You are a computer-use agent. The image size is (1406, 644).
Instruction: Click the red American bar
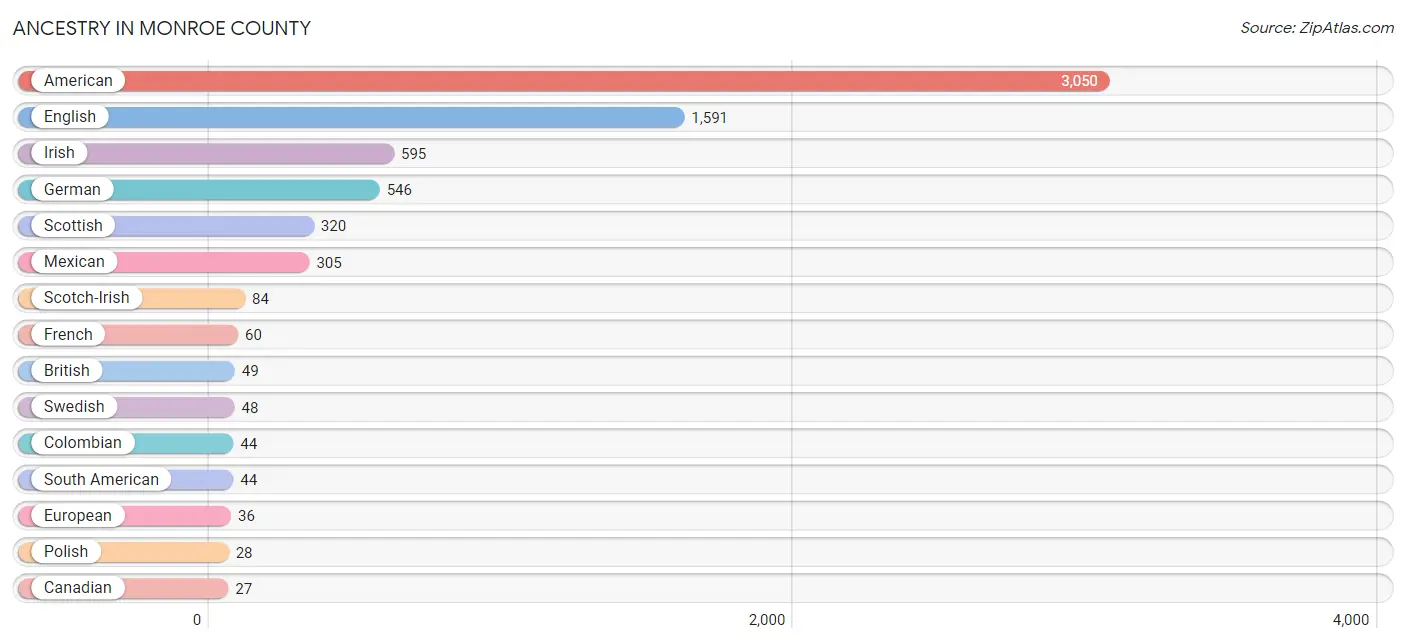coord(564,81)
